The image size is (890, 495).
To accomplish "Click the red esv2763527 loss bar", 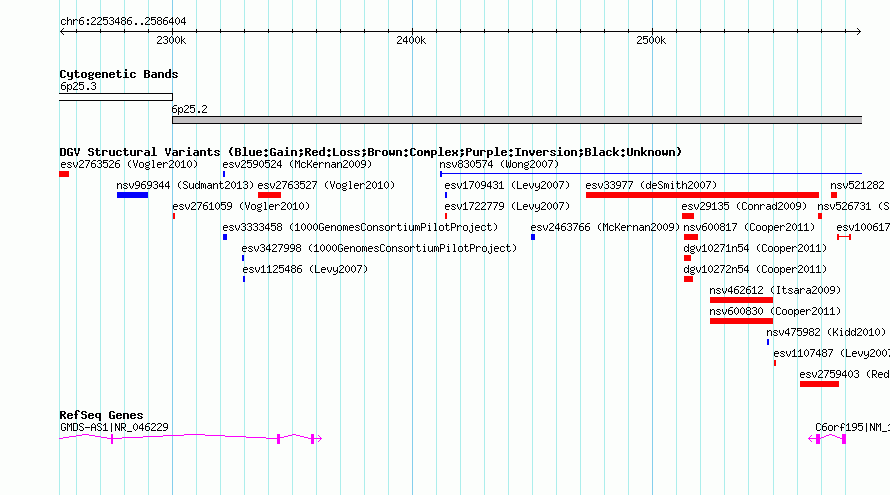I will (269, 195).
